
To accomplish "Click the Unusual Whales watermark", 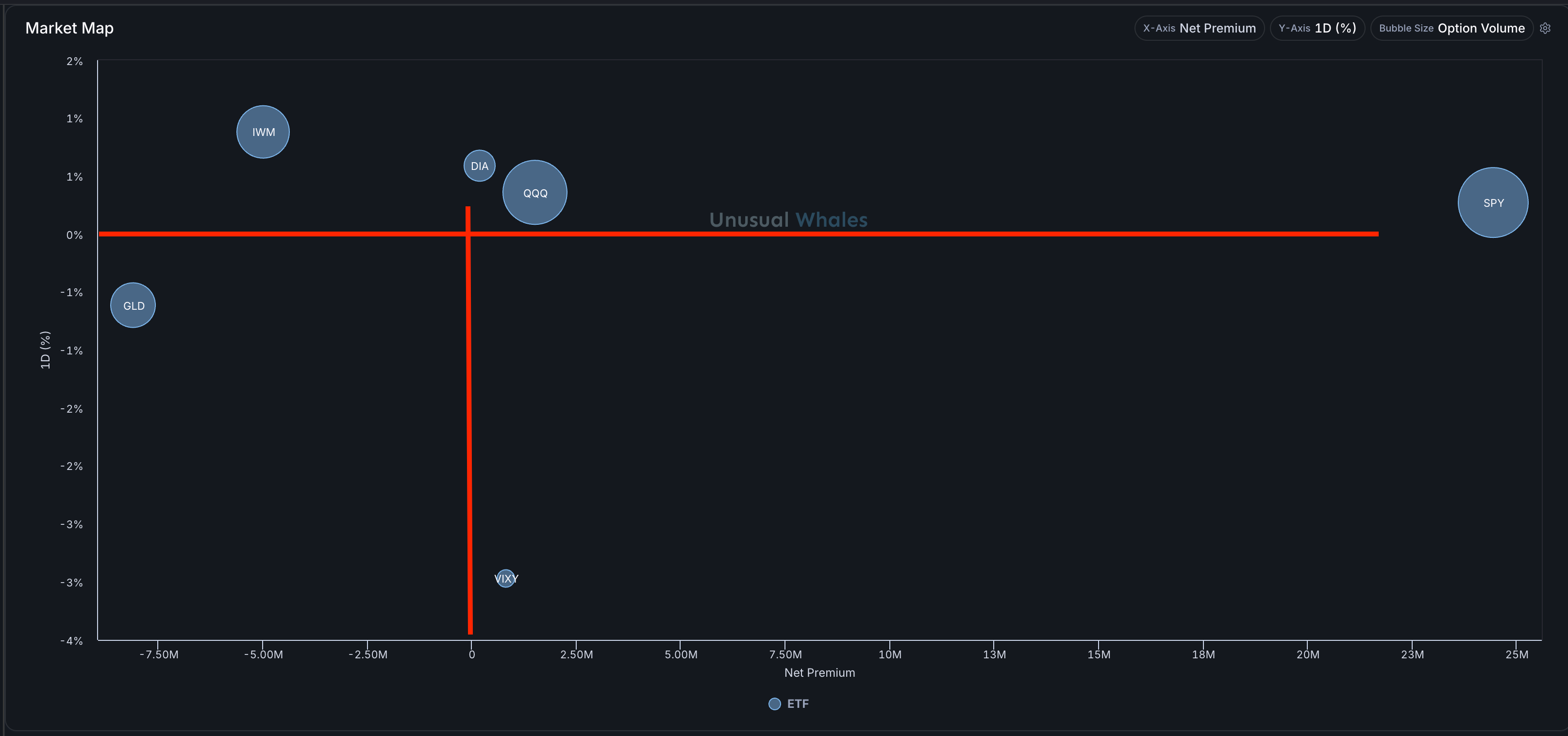I will (x=788, y=220).
